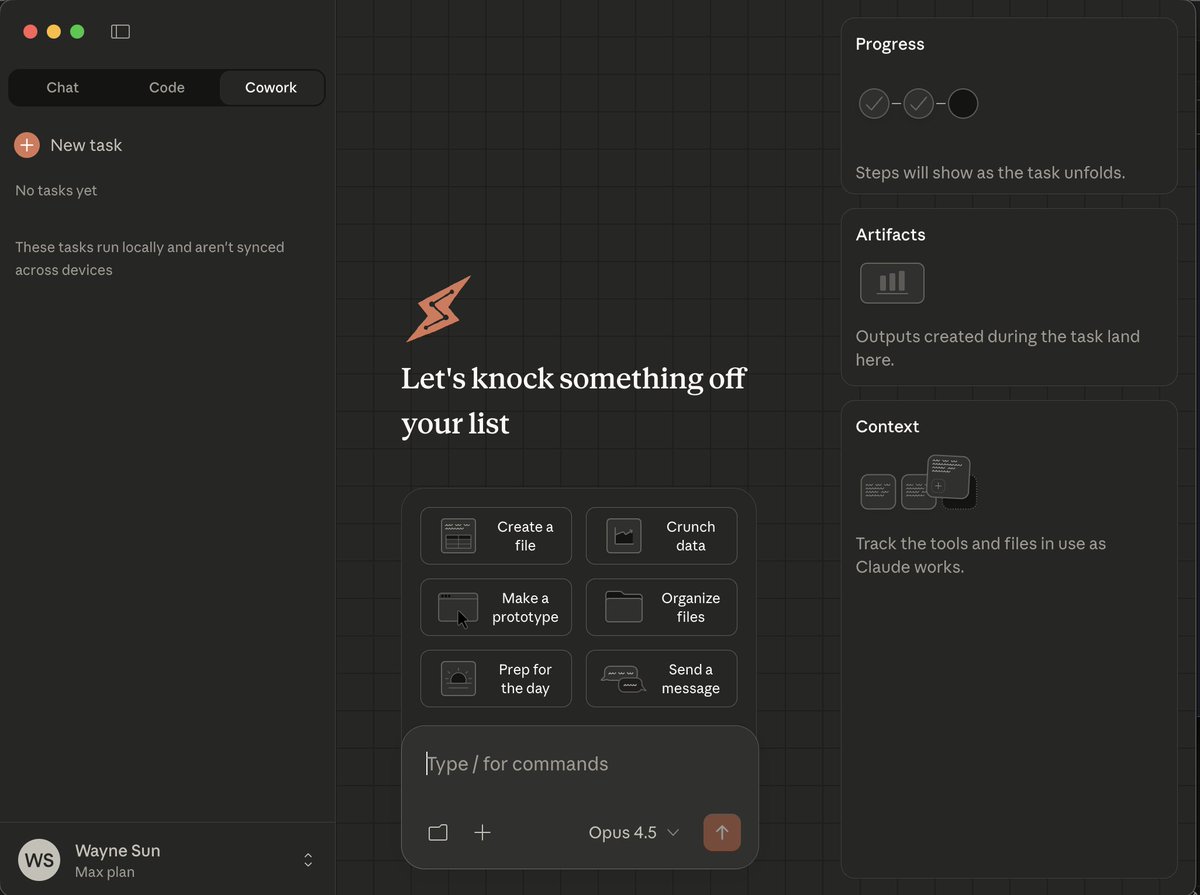Click the Context panel heading
Image resolution: width=1200 pixels, height=895 pixels.
coord(887,427)
